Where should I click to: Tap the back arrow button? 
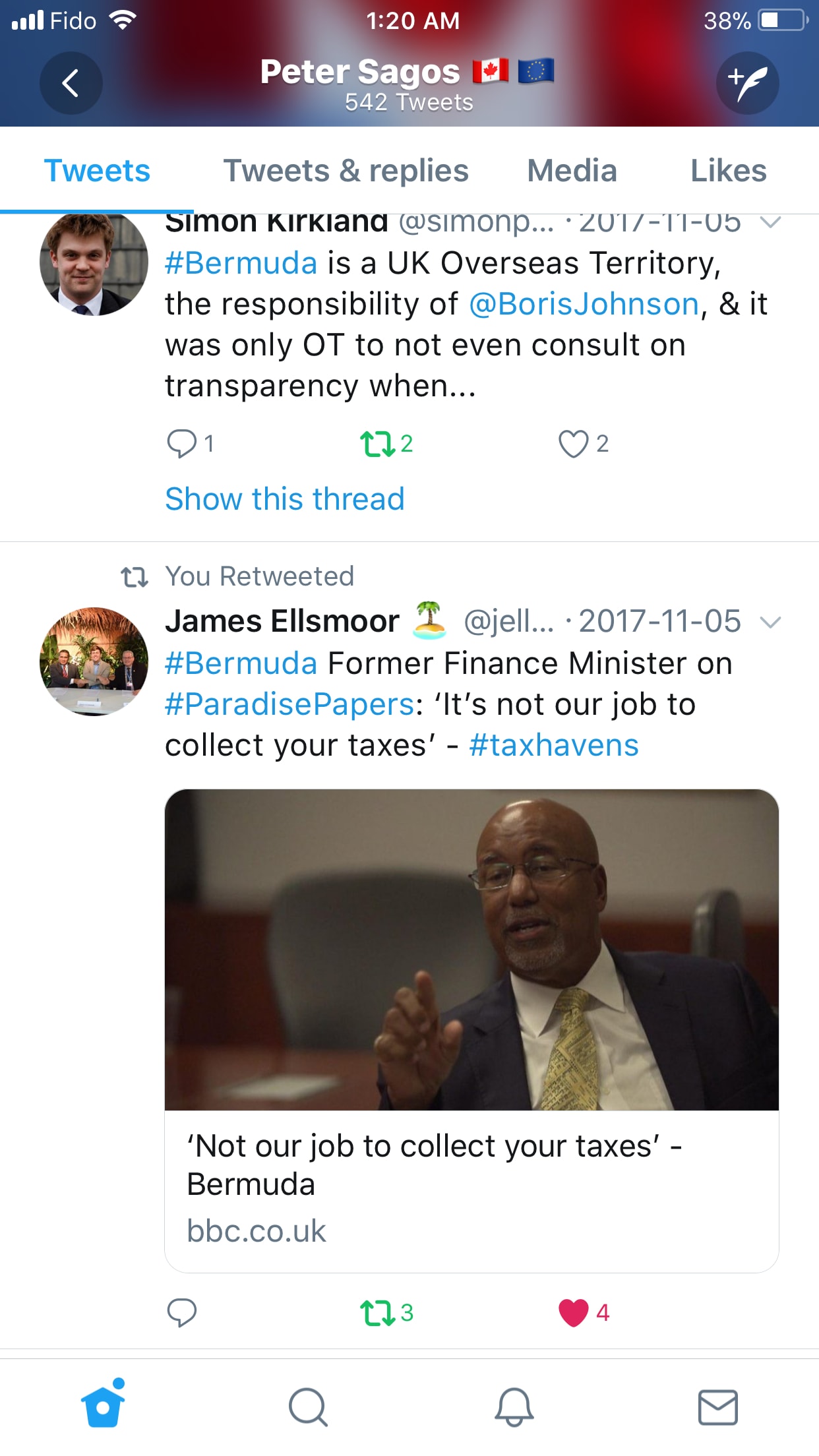pos(71,83)
